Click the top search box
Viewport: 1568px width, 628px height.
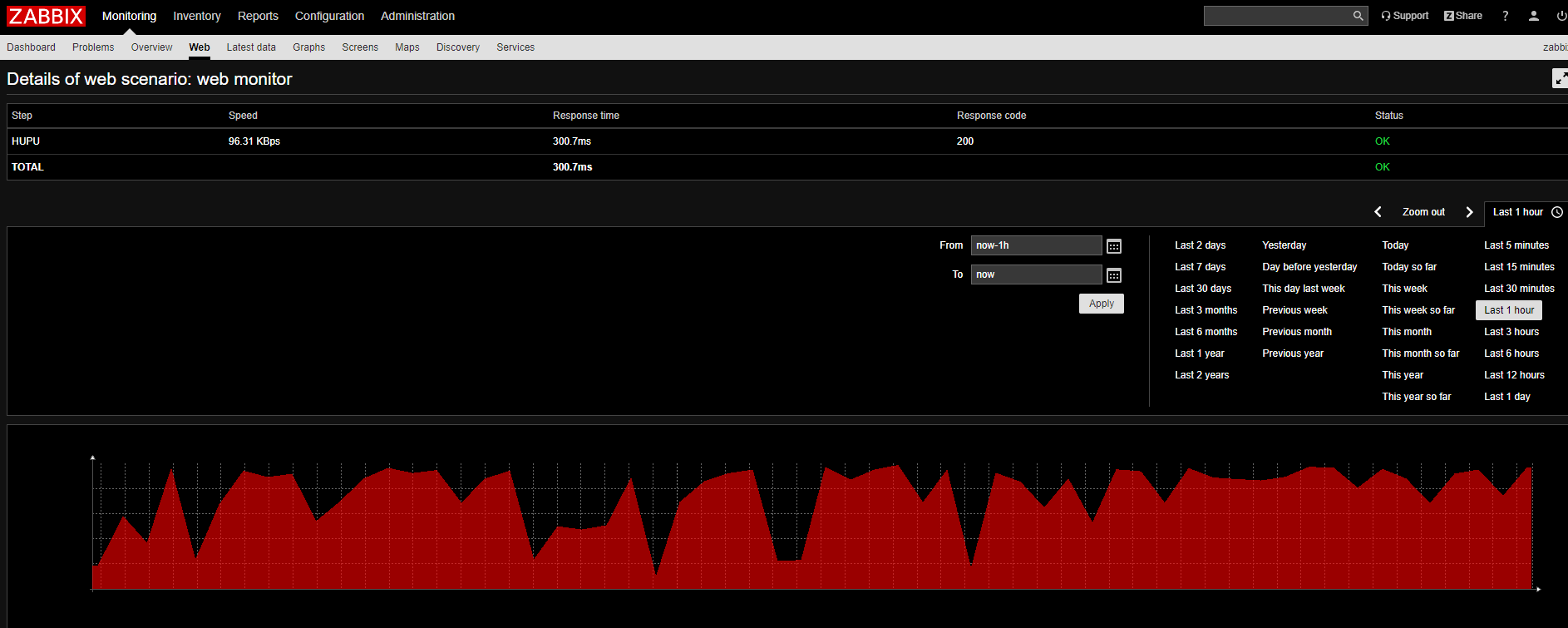click(x=1277, y=16)
